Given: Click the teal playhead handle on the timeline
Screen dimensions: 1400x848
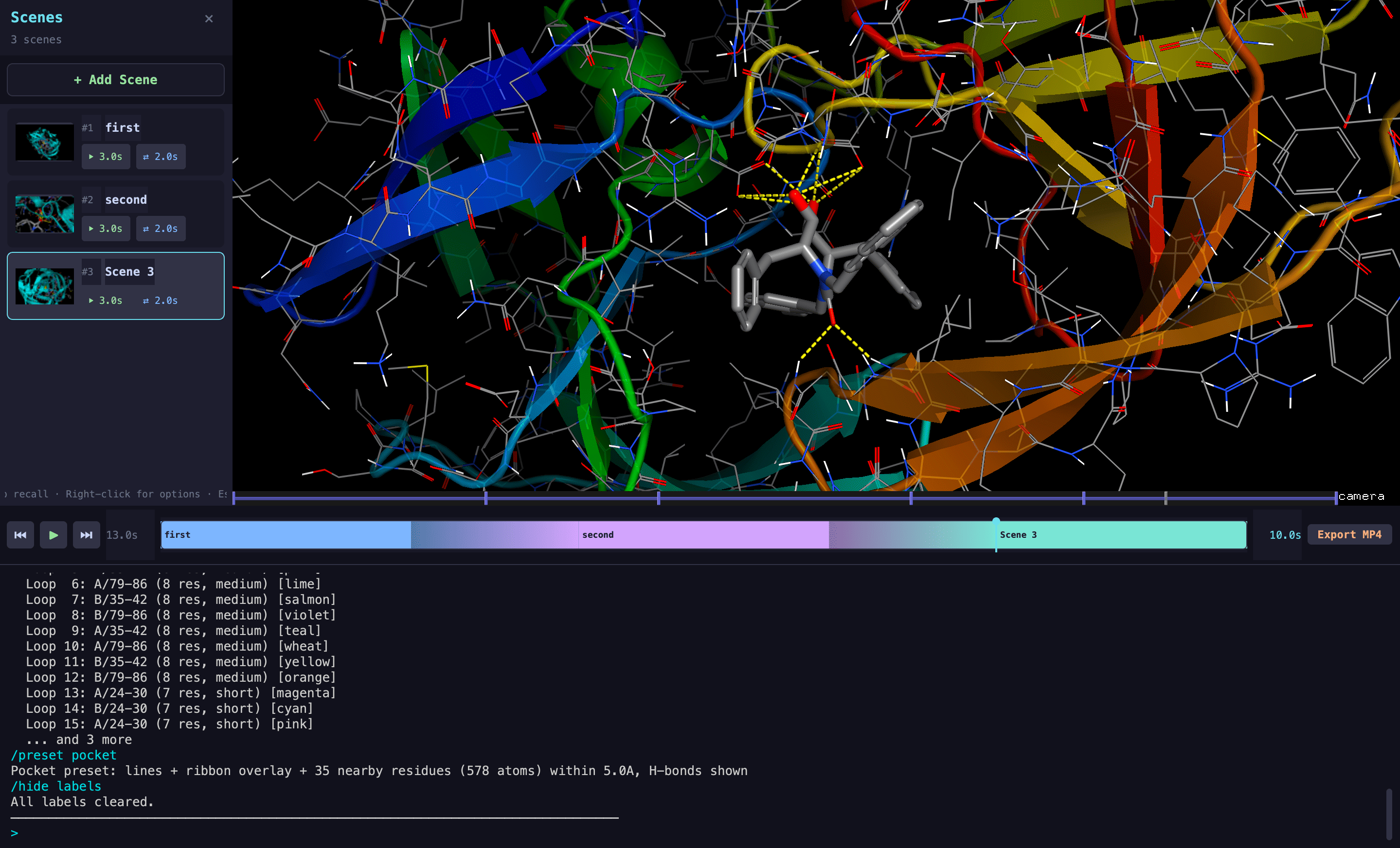Looking at the screenshot, I should pyautogui.click(x=996, y=521).
